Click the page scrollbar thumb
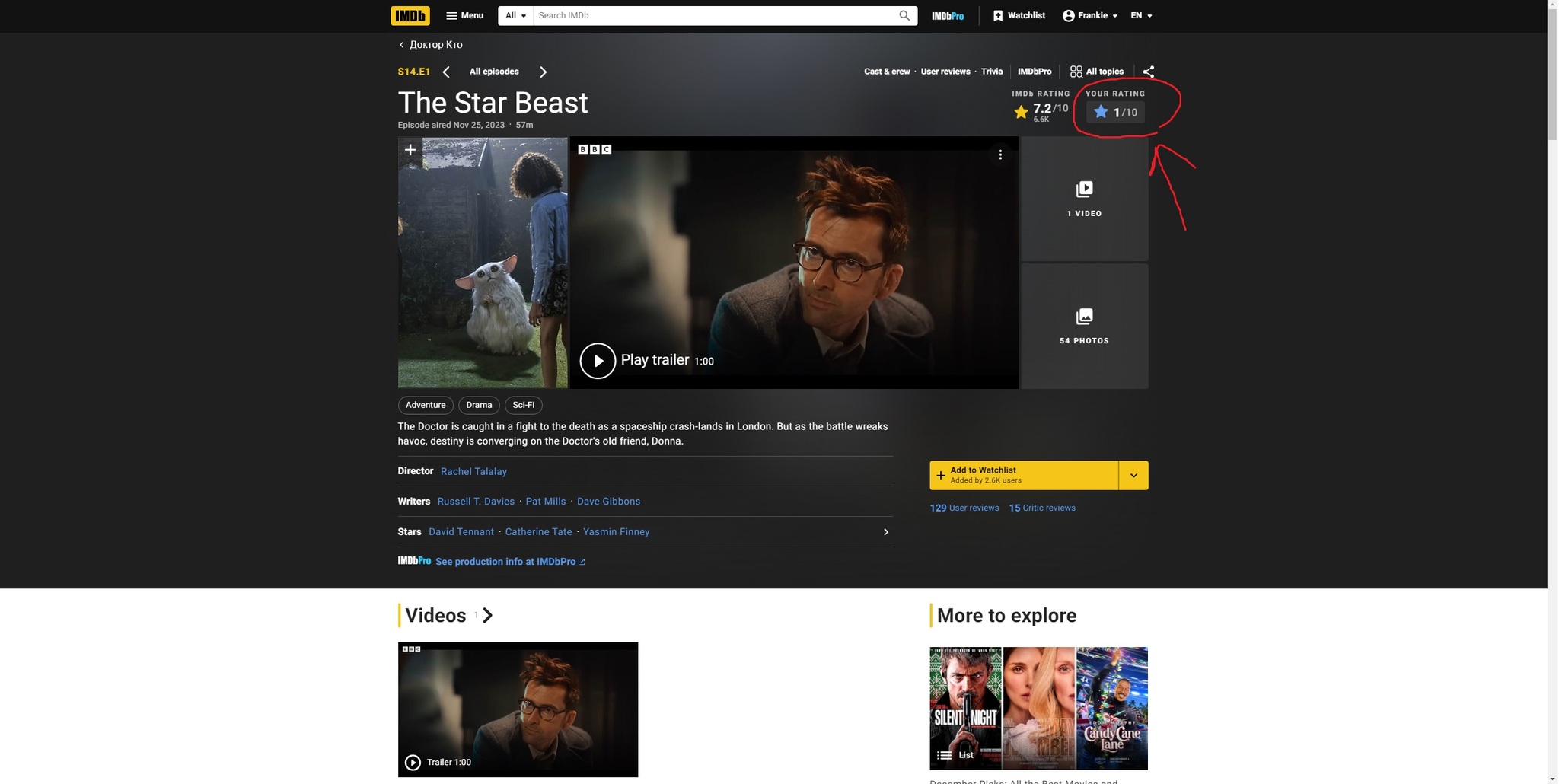 pos(1552,76)
